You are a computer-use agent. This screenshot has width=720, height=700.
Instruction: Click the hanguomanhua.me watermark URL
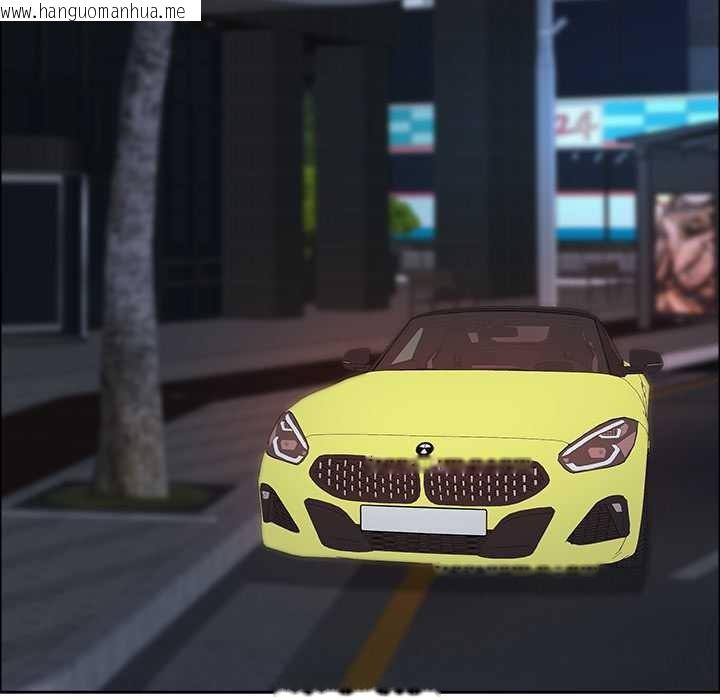(x=96, y=11)
